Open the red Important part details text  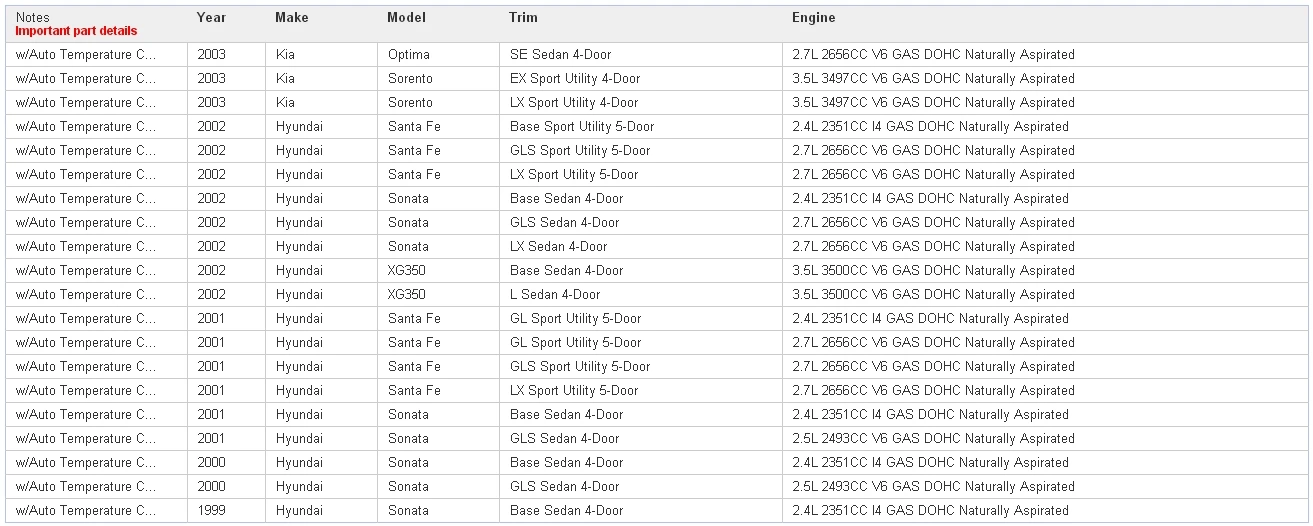76,31
